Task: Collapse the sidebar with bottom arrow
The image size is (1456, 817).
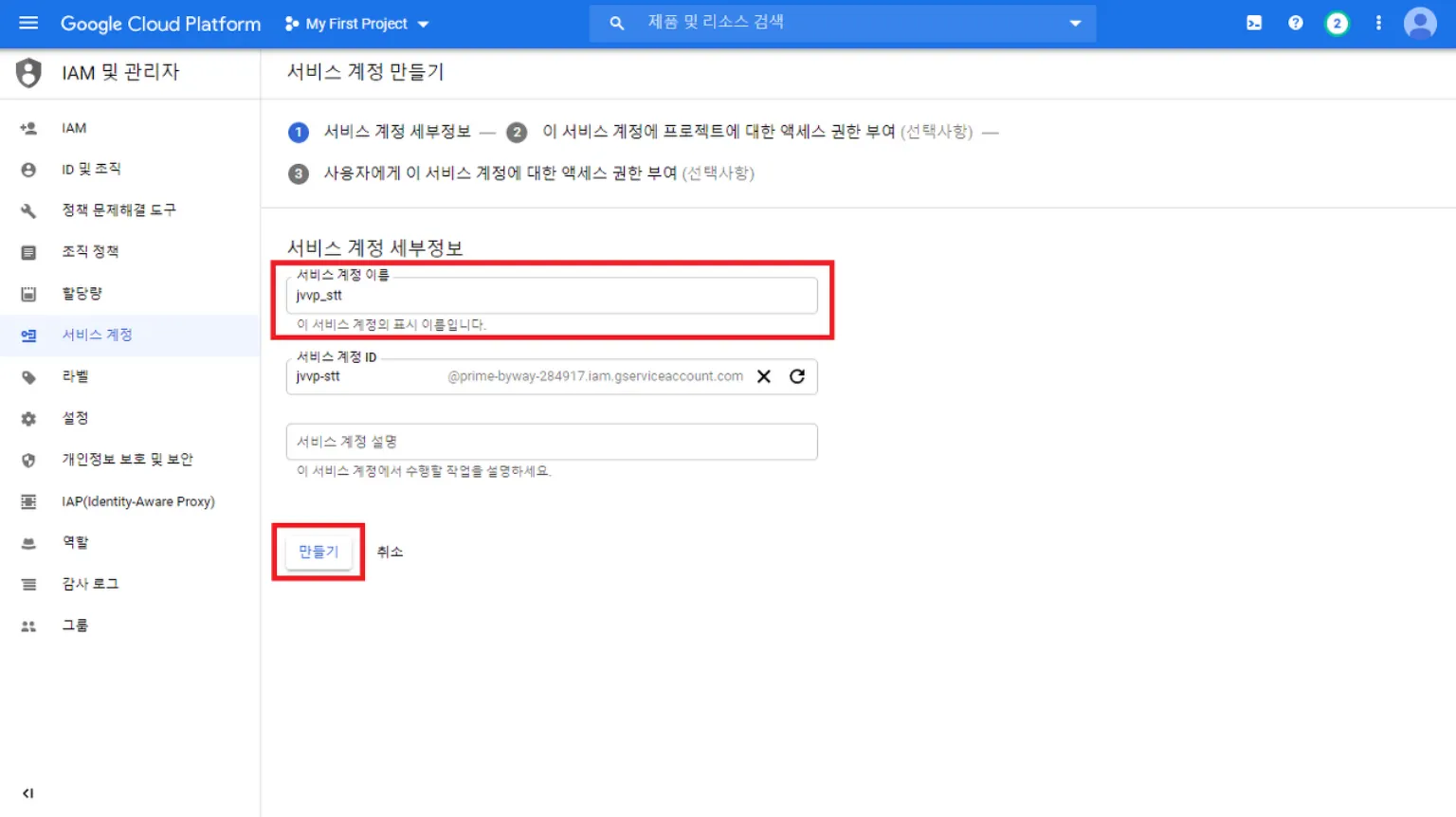Action: click(28, 793)
